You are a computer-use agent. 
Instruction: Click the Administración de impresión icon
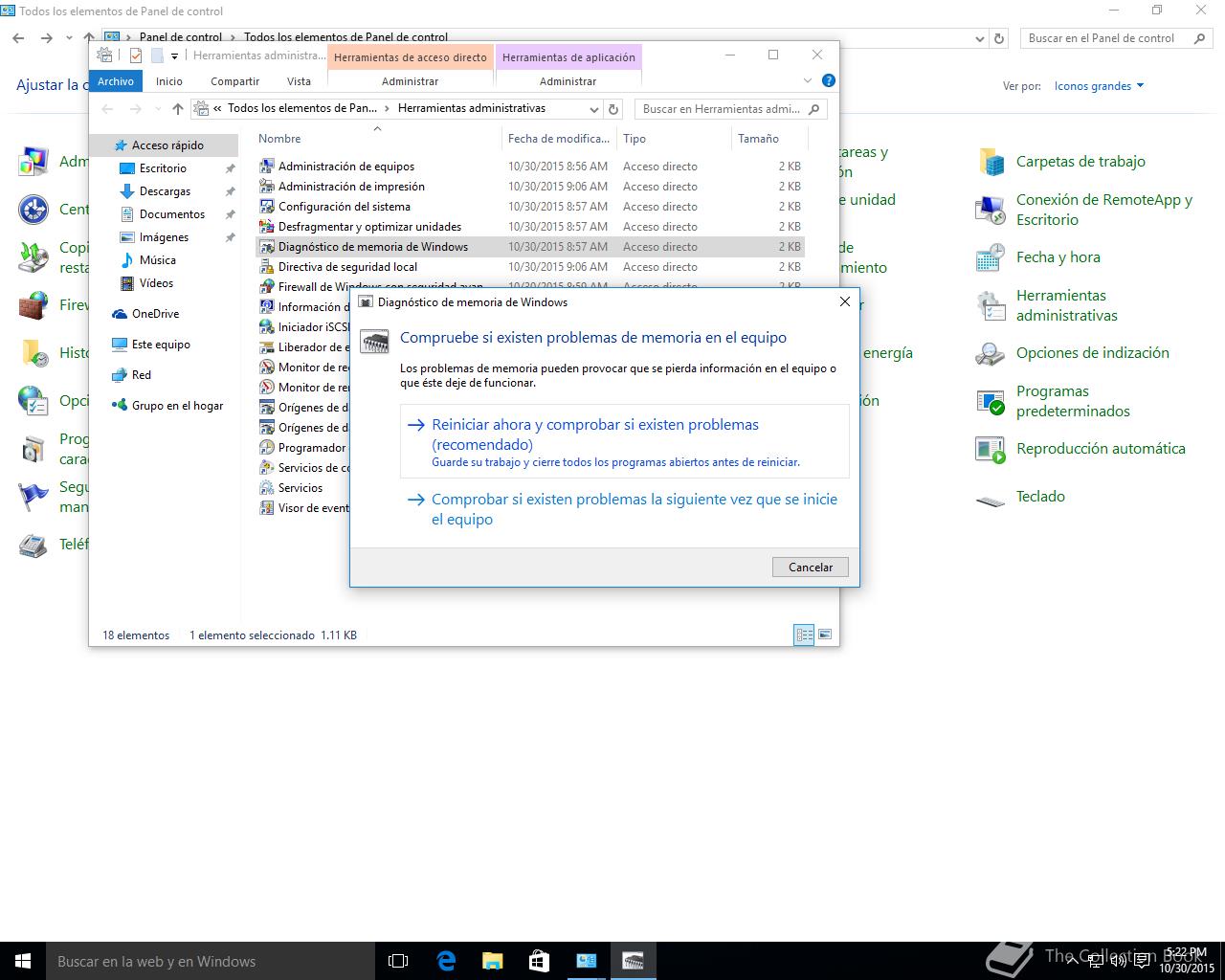[267, 187]
